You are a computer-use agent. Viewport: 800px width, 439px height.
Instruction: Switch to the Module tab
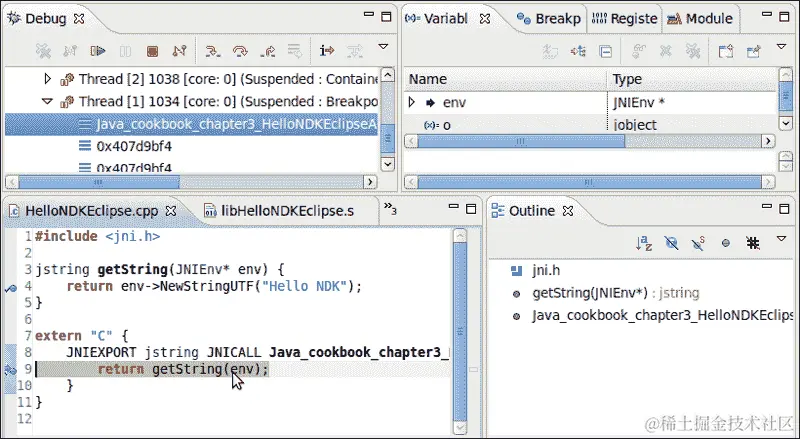click(700, 19)
